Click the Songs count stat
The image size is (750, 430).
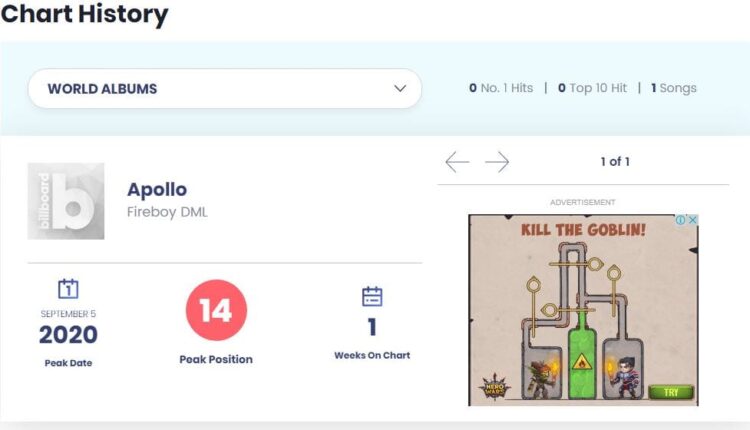(x=673, y=88)
